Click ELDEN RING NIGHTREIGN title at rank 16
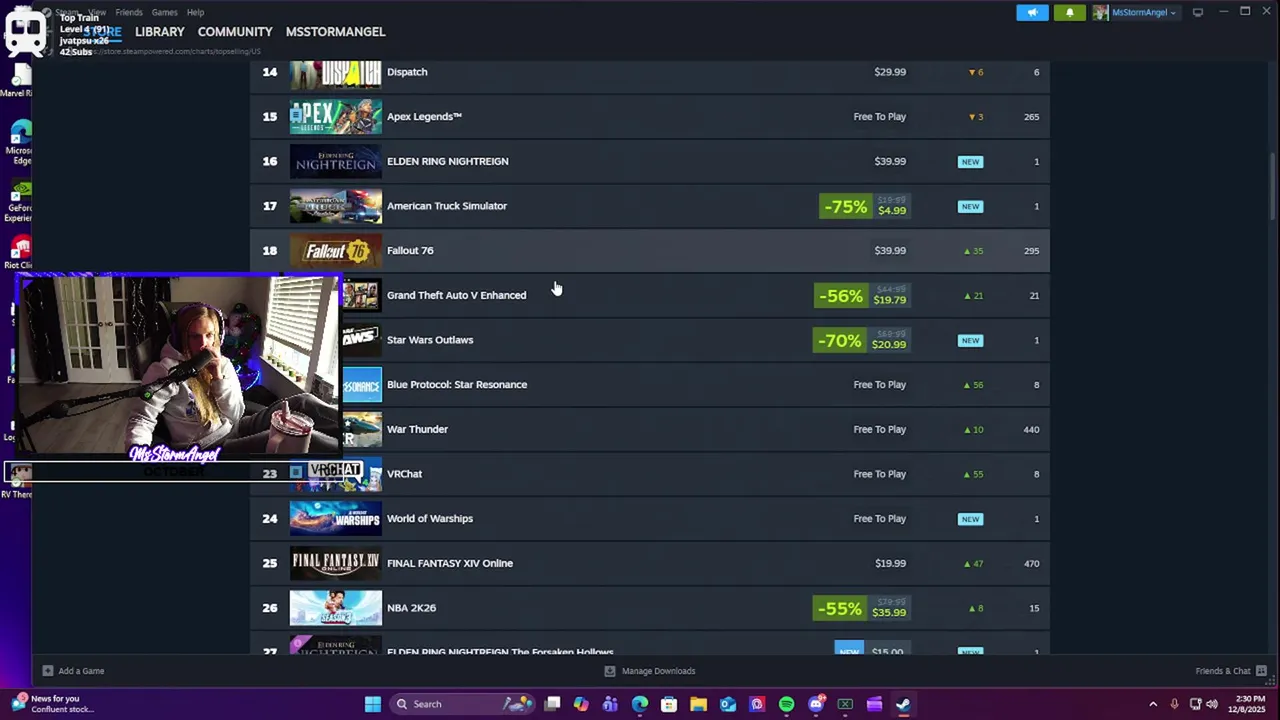Screen dimensions: 1280x720 447,161
